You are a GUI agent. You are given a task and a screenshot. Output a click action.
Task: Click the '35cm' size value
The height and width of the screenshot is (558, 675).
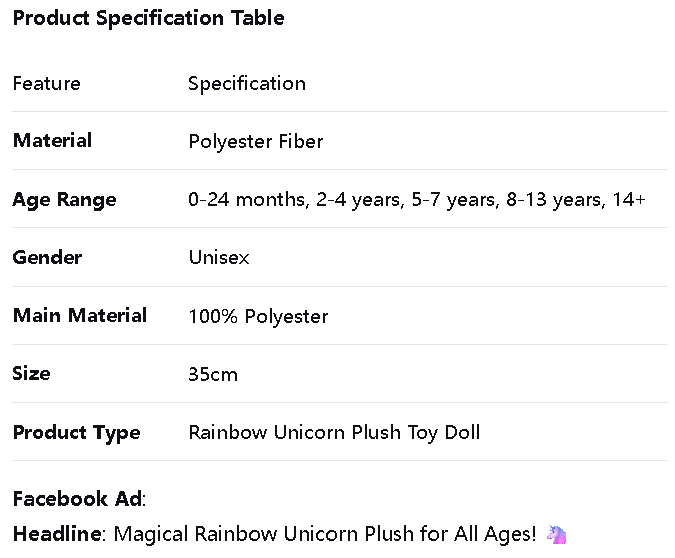(x=213, y=374)
